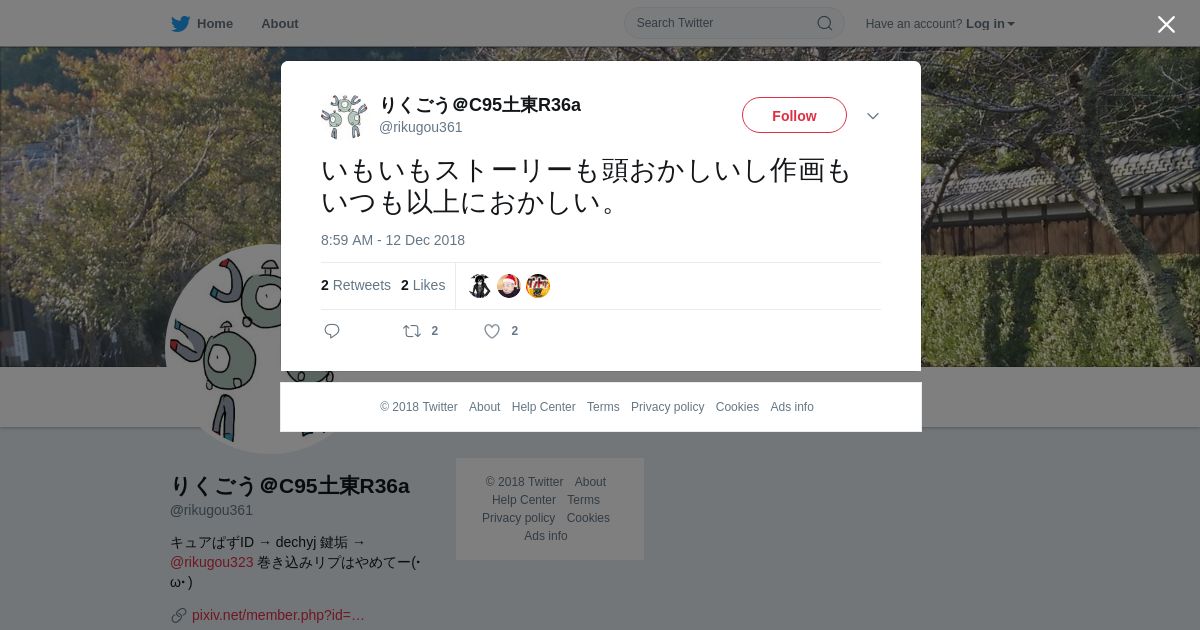
Task: Follow the user rikugou361
Action: (x=794, y=115)
